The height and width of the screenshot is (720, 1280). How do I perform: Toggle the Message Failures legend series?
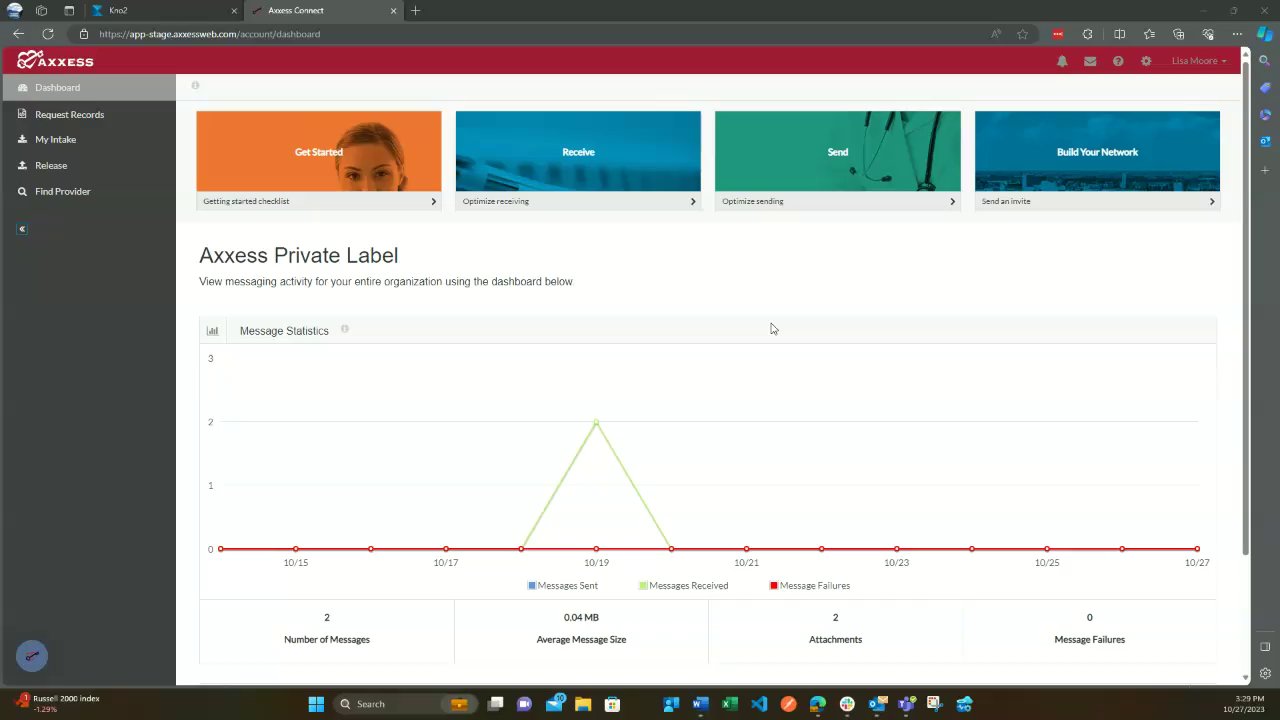(810, 585)
